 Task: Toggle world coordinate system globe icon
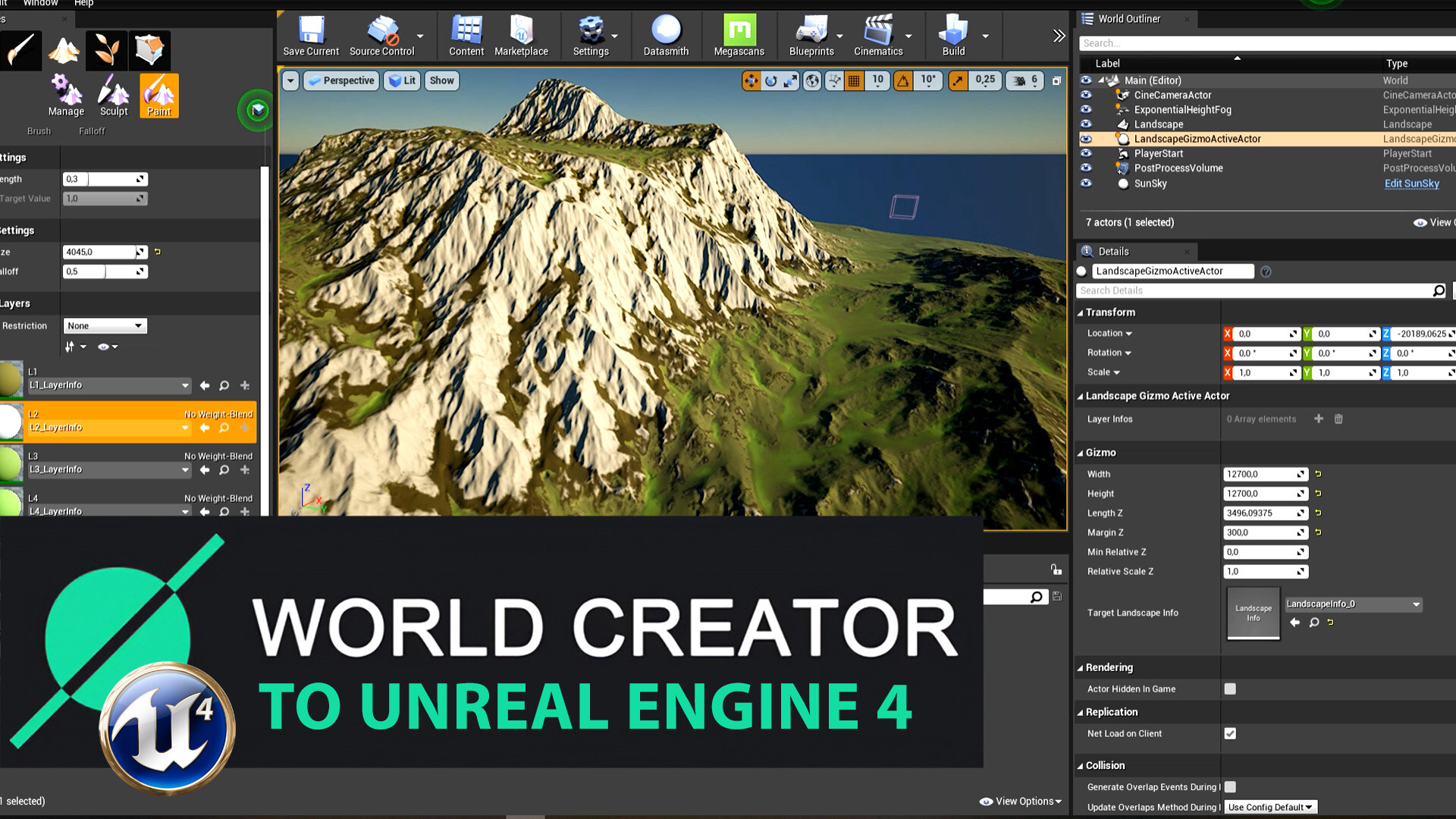pyautogui.click(x=812, y=80)
